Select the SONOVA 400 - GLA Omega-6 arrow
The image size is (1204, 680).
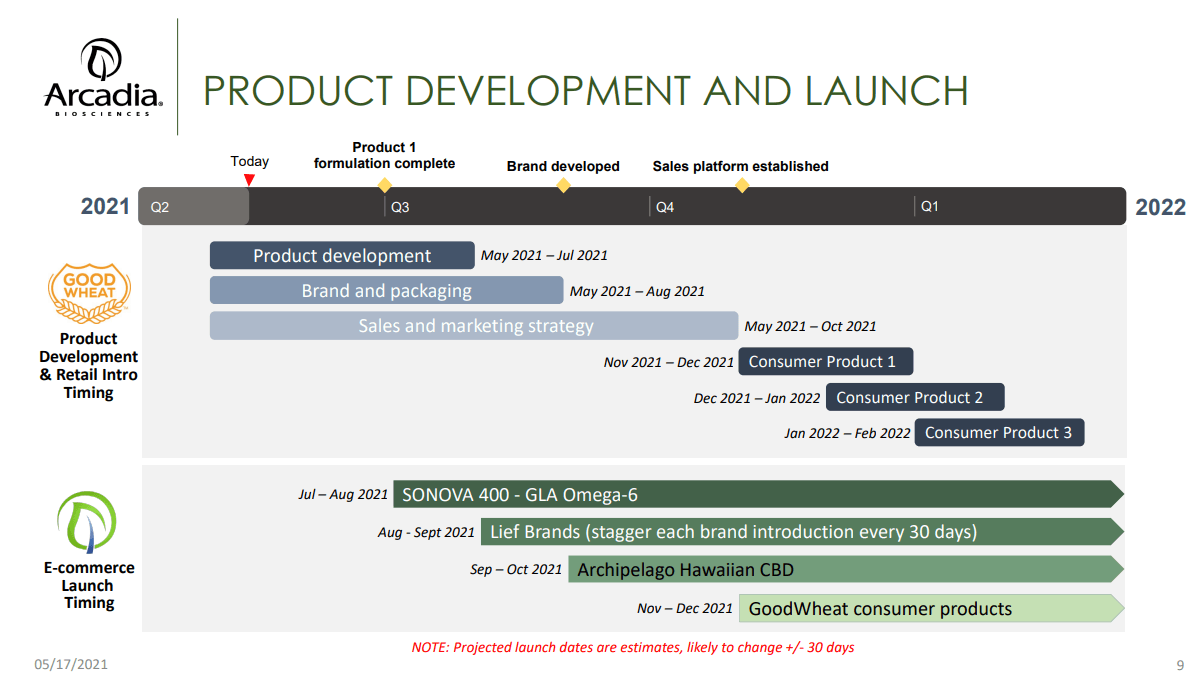tap(759, 494)
